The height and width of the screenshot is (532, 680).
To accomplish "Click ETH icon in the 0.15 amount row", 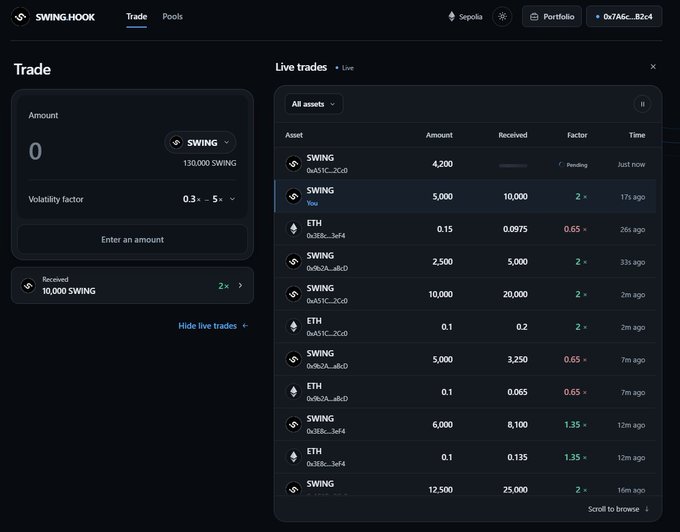I will (294, 229).
